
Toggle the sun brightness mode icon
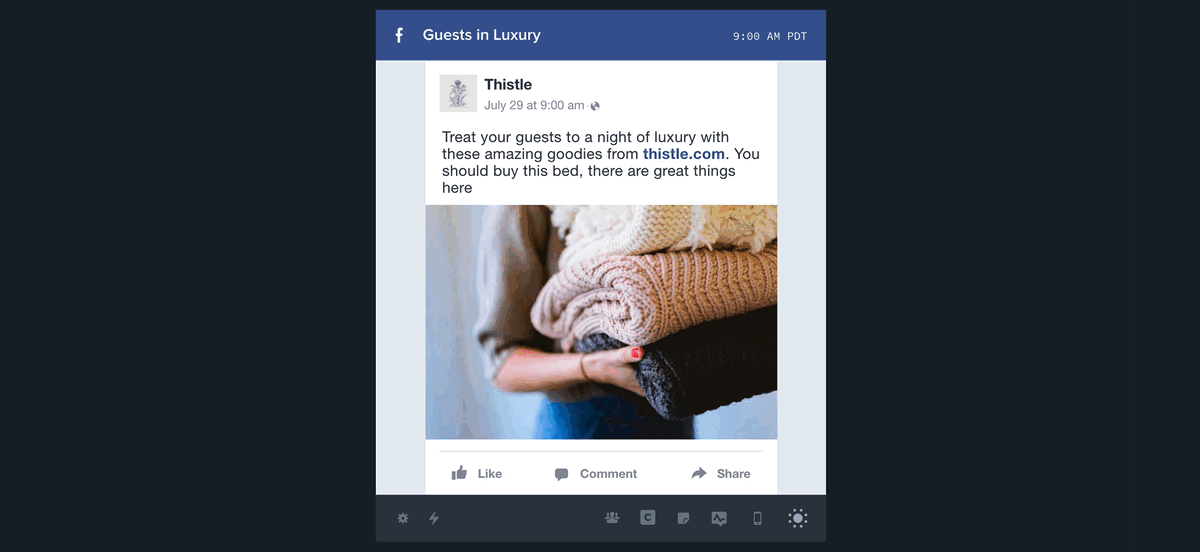pos(797,518)
